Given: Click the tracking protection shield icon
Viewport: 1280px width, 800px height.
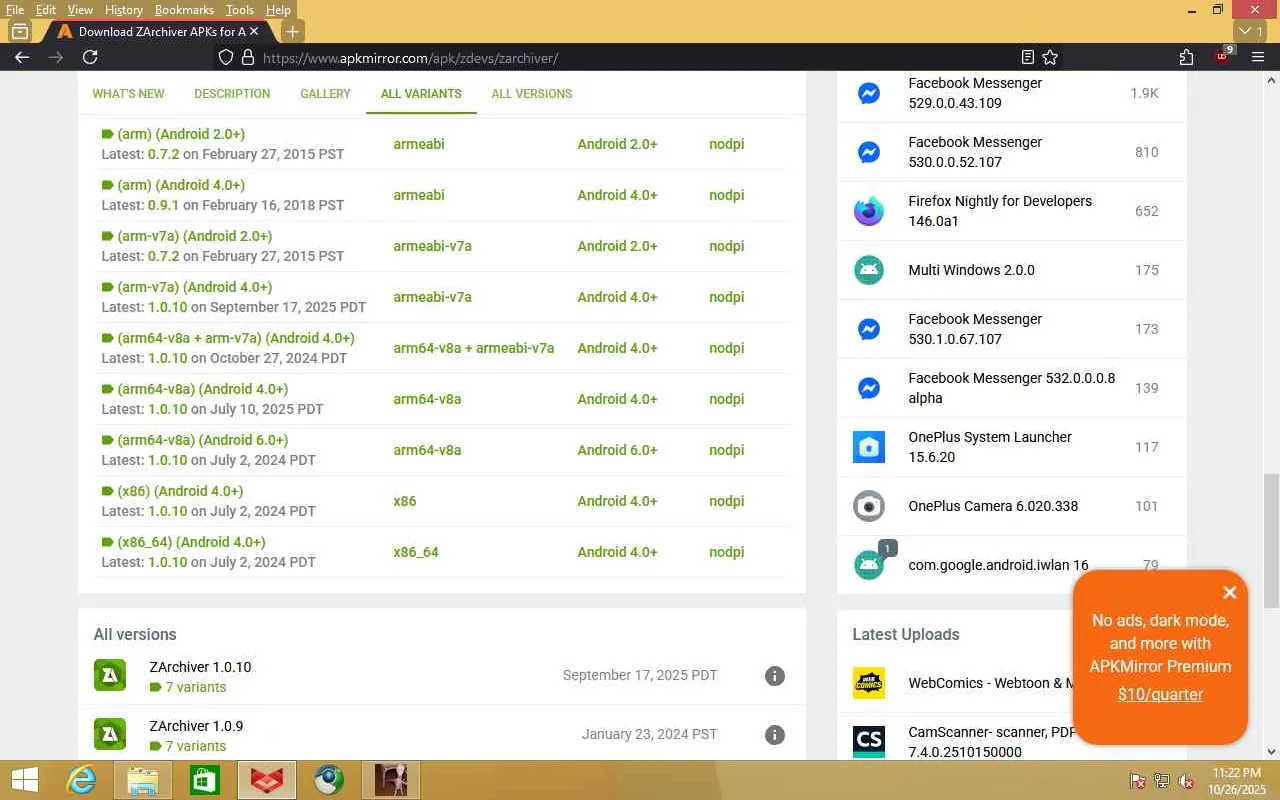Looking at the screenshot, I should (x=226, y=57).
